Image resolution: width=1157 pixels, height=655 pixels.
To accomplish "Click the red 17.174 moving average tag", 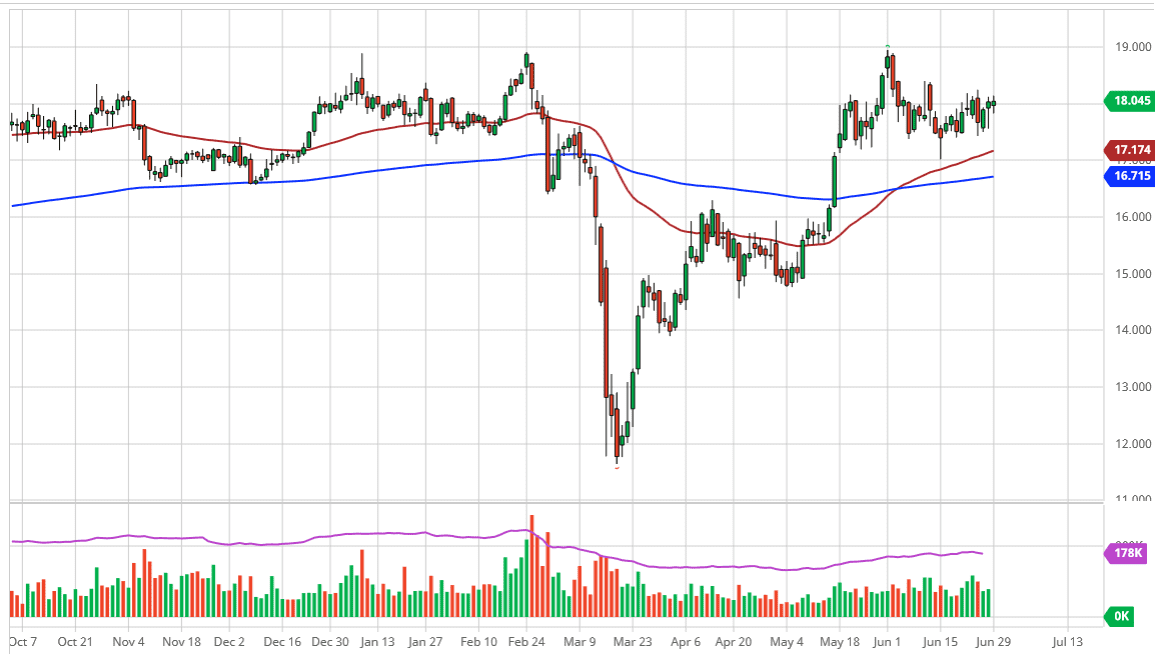I will (x=1128, y=150).
